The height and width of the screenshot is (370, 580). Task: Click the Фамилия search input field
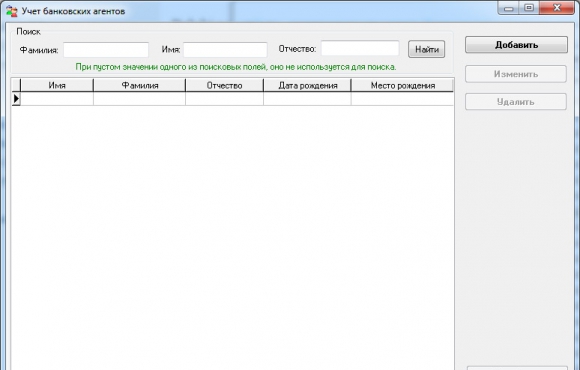pyautogui.click(x=106, y=50)
